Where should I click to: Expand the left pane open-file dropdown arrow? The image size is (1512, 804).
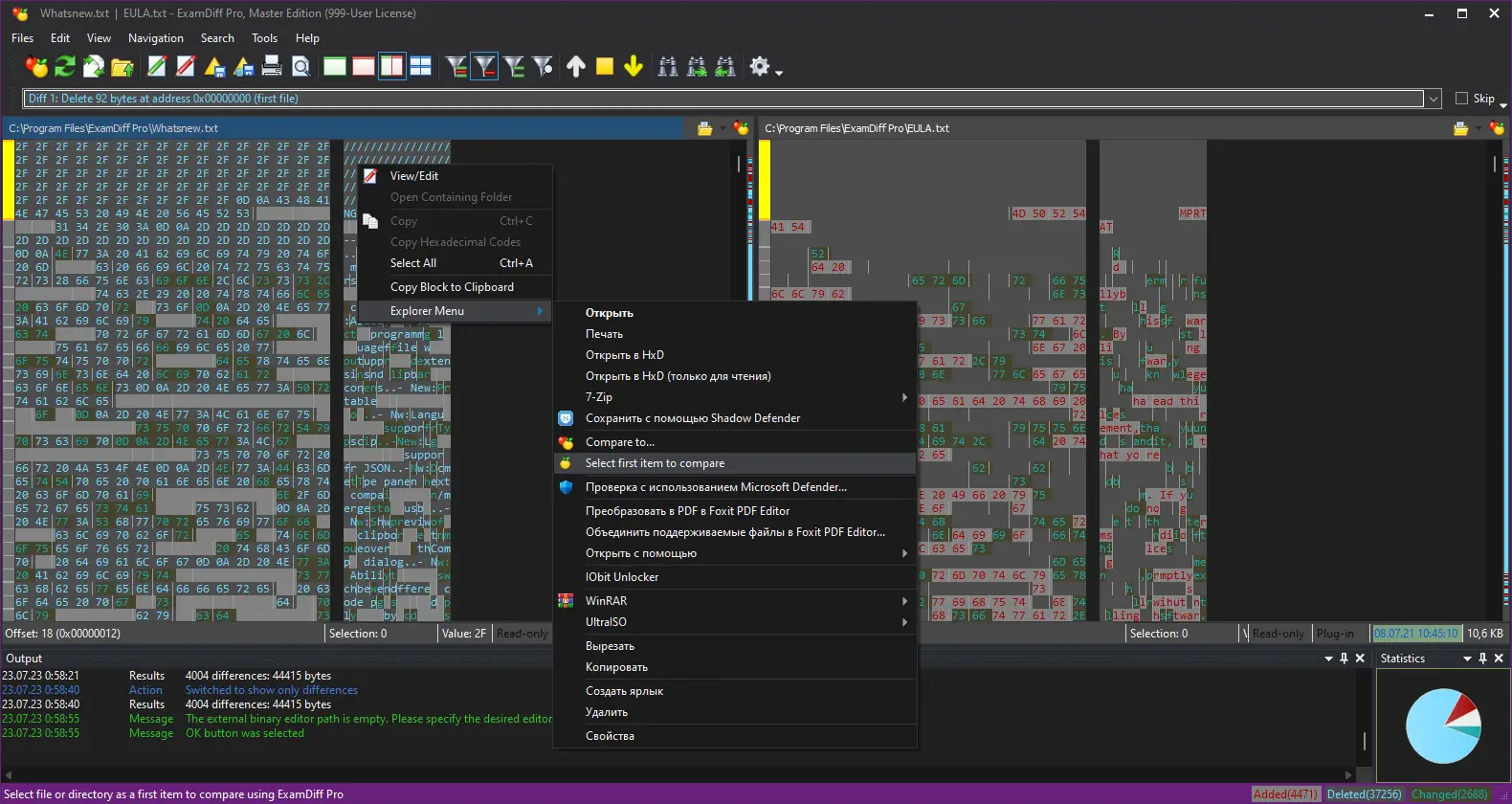coord(723,128)
